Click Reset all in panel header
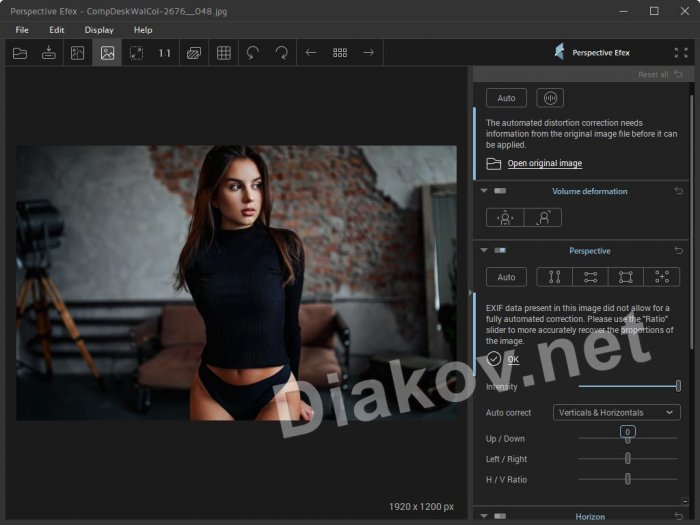The image size is (700, 525). (x=653, y=75)
